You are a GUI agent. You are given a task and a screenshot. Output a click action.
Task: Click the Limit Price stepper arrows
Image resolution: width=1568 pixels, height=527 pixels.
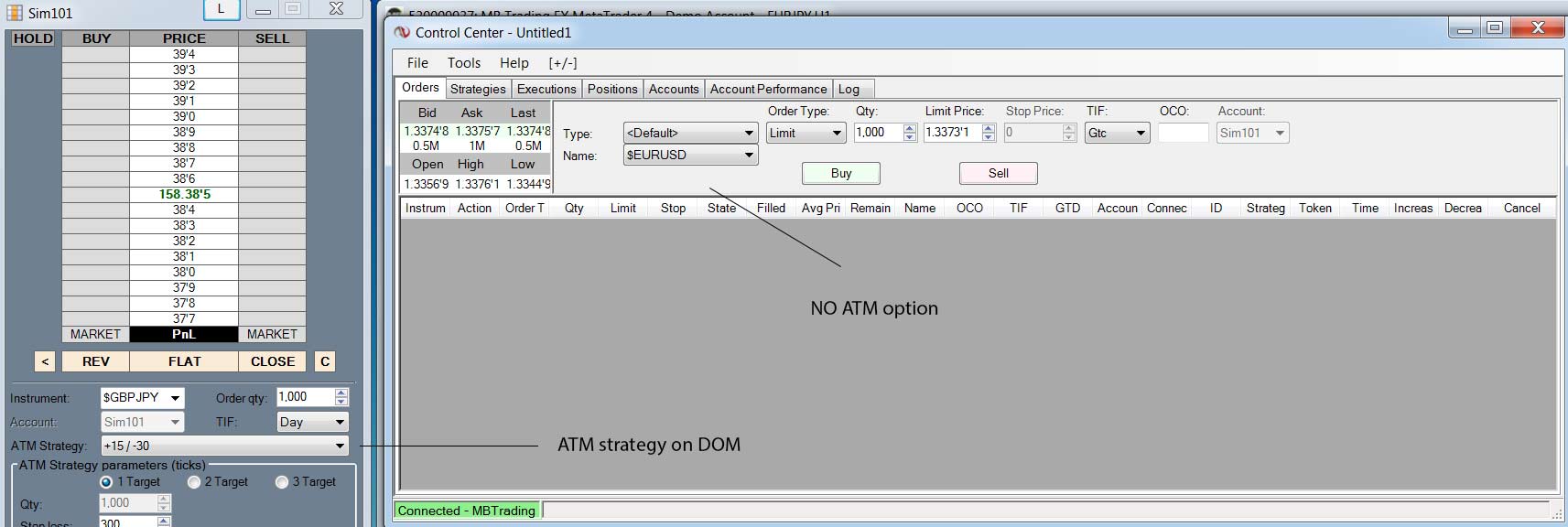[989, 133]
